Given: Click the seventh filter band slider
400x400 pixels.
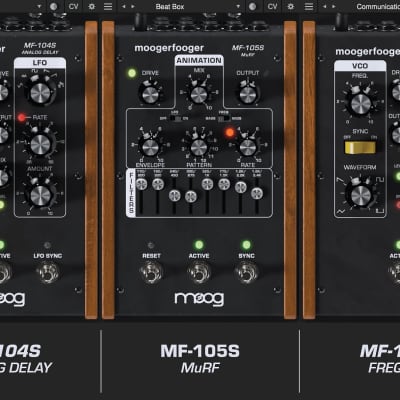Looking at the screenshot, I should tap(240, 187).
